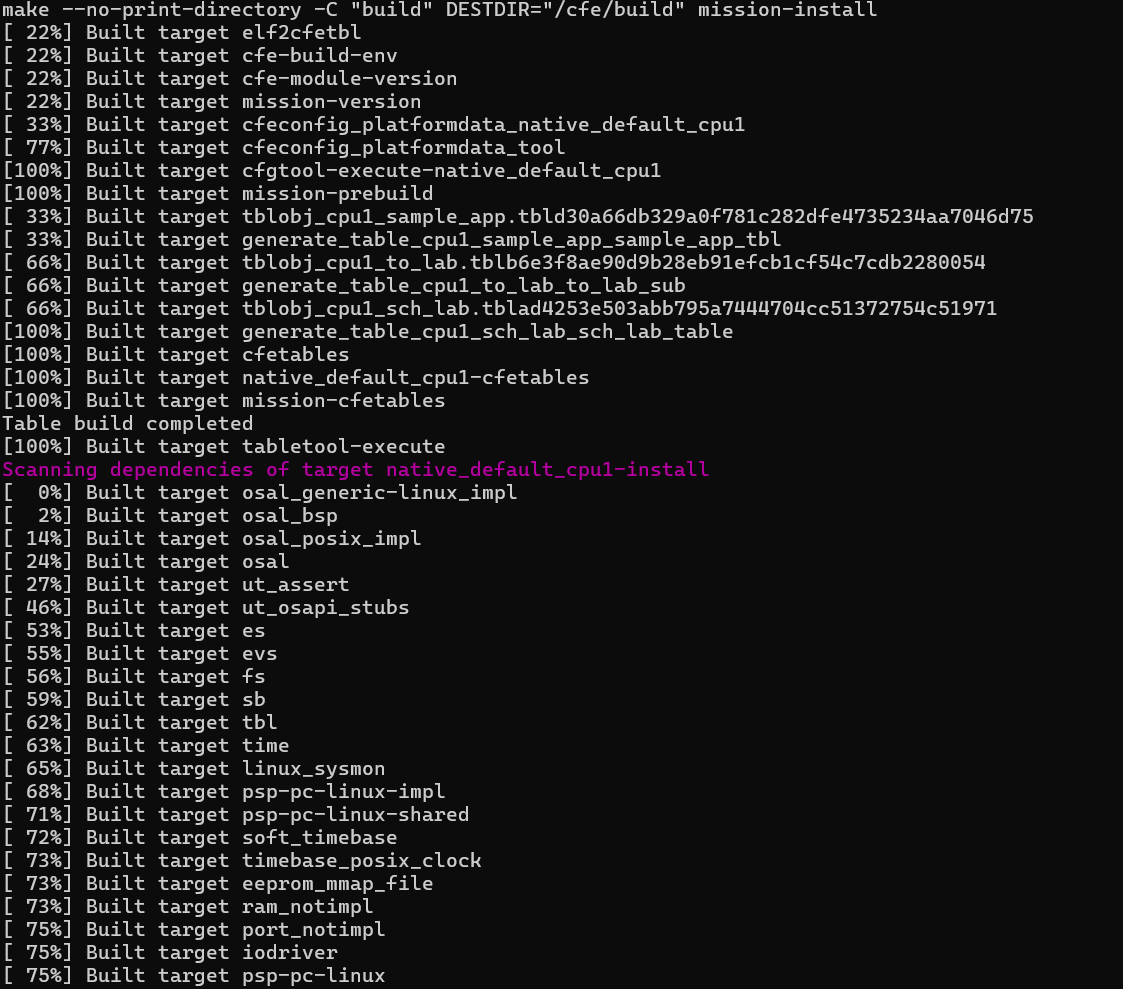Click the generate_table_cpu1_to_lab_to_lab_sub line
Screen dimensions: 1123x989
pyautogui.click(x=344, y=286)
